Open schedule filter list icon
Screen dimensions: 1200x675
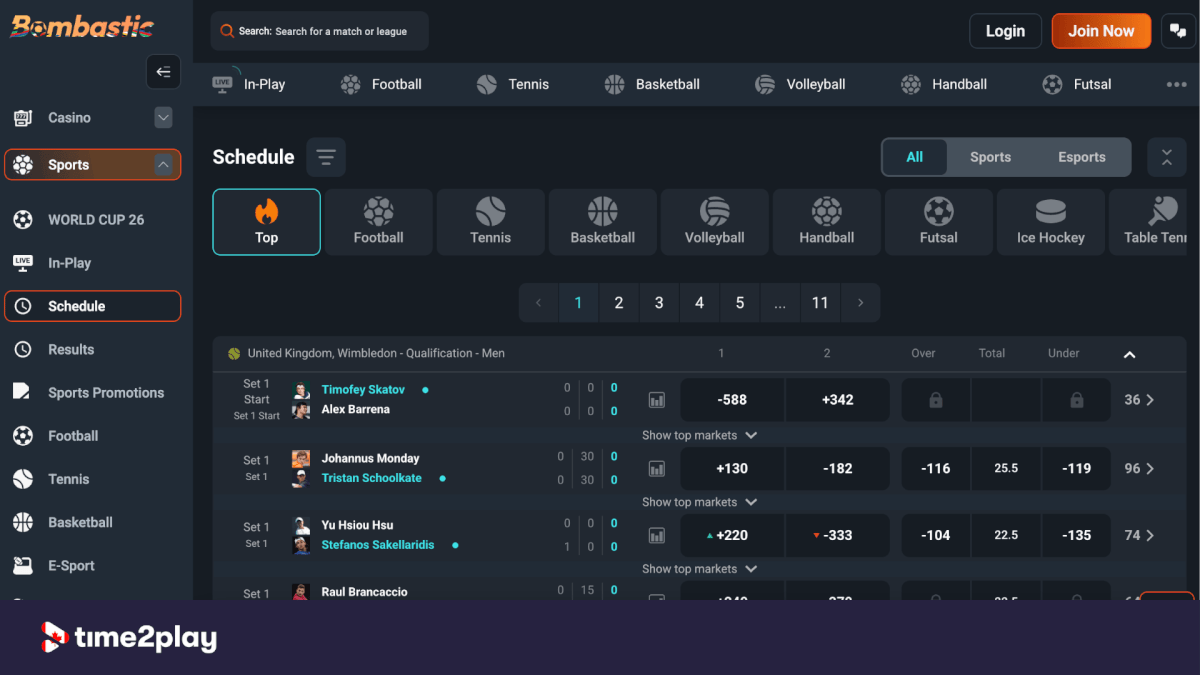(326, 157)
